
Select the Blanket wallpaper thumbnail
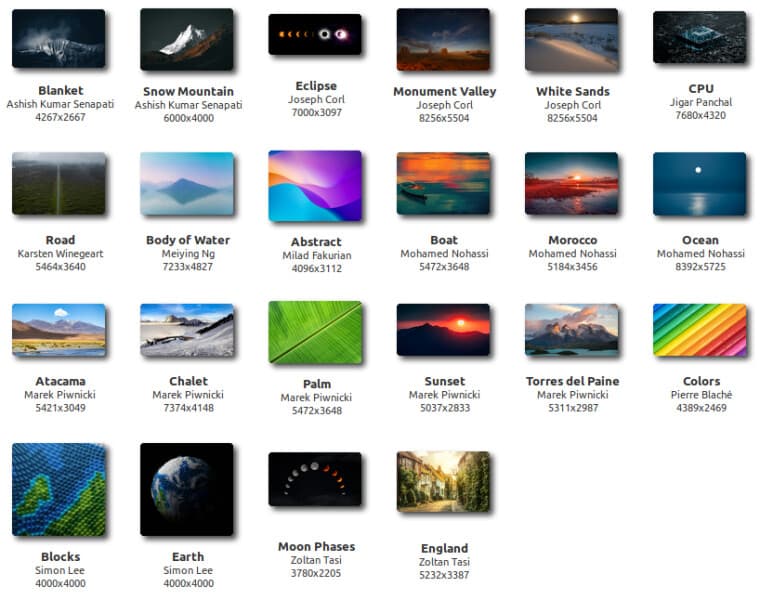tap(59, 38)
